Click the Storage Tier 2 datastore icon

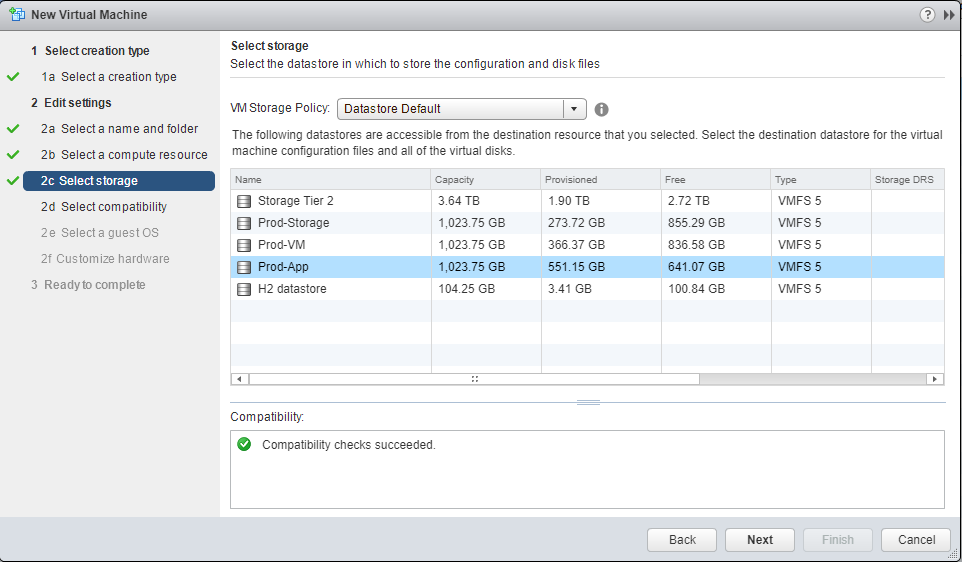(244, 201)
